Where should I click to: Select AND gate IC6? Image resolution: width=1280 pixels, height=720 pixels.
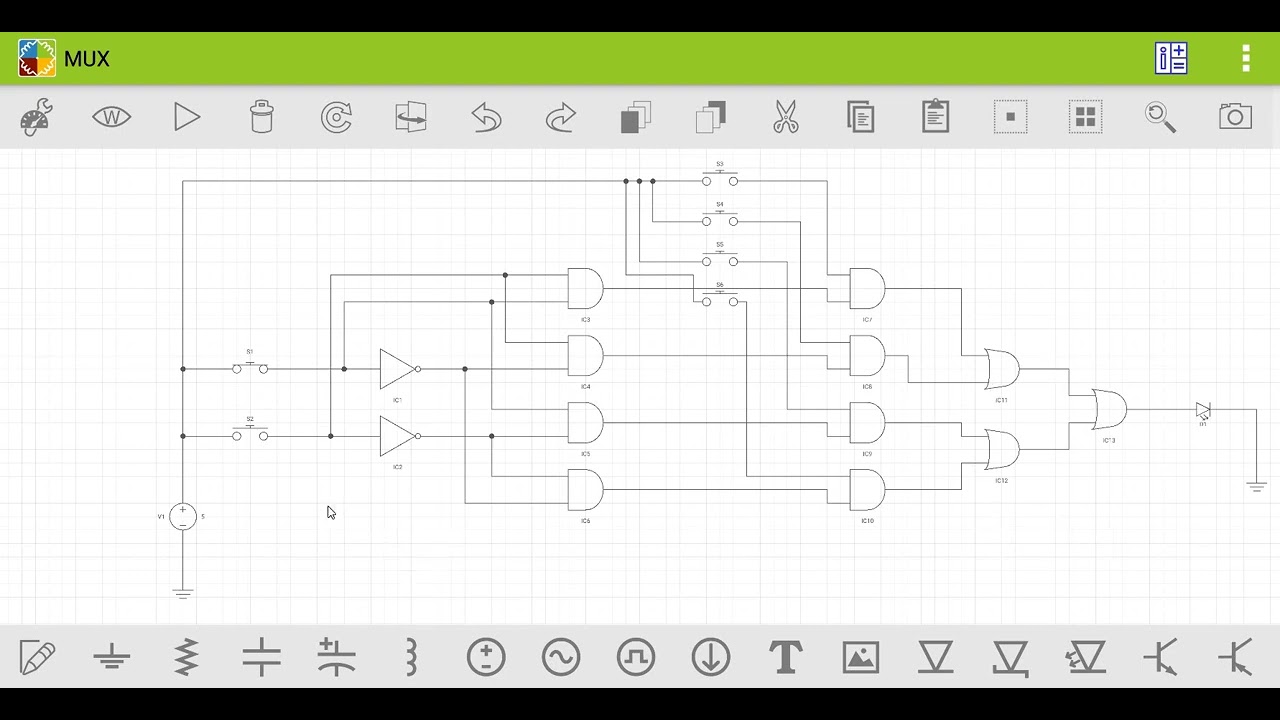[x=585, y=490]
